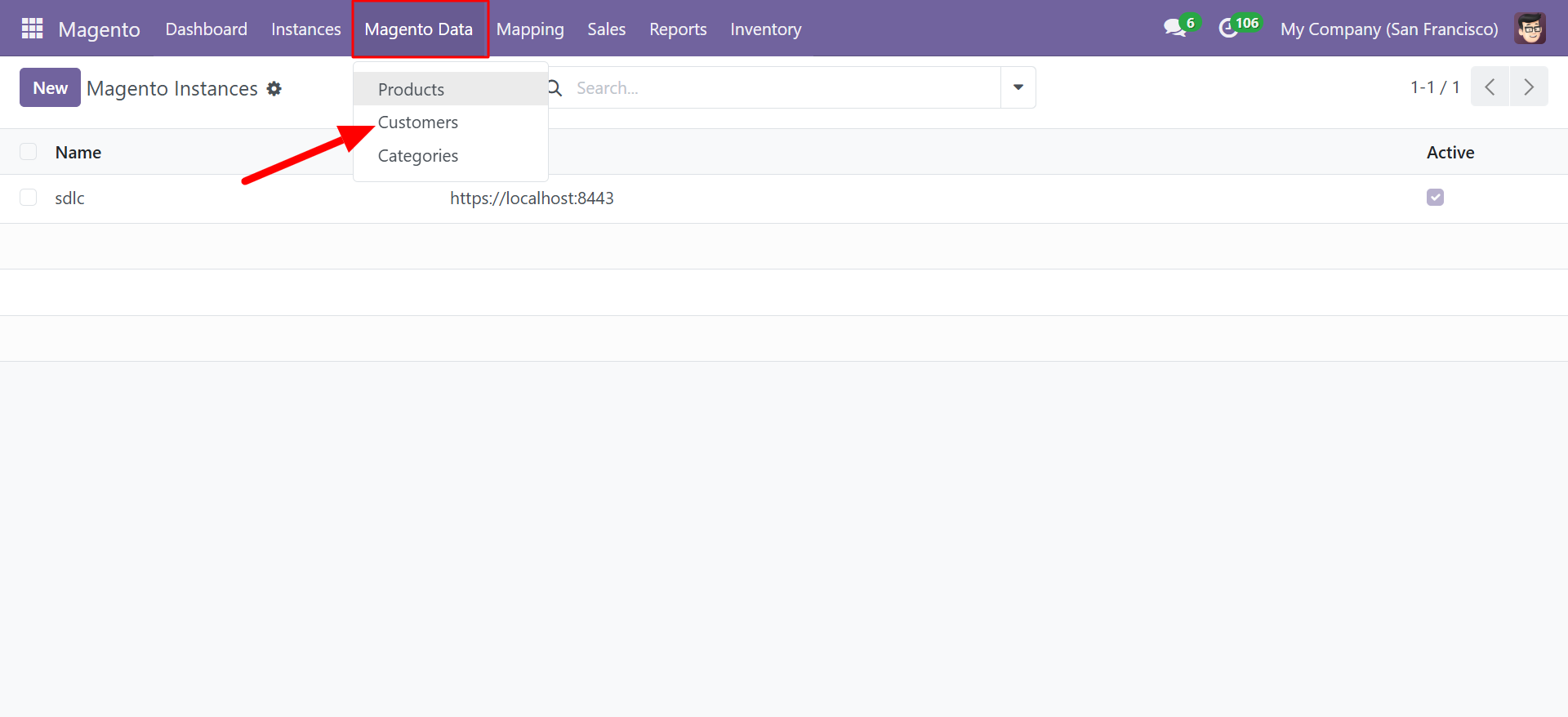This screenshot has width=1568, height=717.
Task: Open the Instances menu
Action: coord(306,29)
